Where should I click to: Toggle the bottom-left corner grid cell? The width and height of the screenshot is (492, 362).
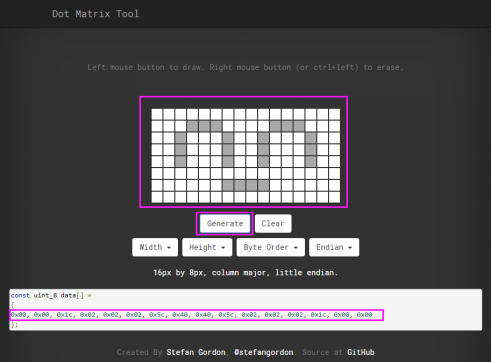(157, 197)
